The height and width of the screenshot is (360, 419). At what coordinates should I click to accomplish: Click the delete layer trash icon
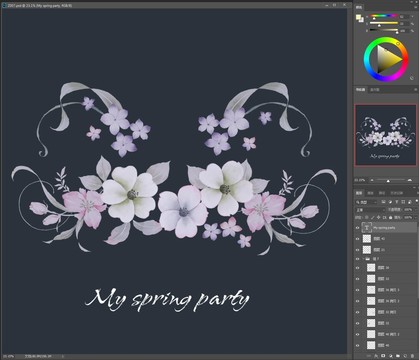coord(413,356)
